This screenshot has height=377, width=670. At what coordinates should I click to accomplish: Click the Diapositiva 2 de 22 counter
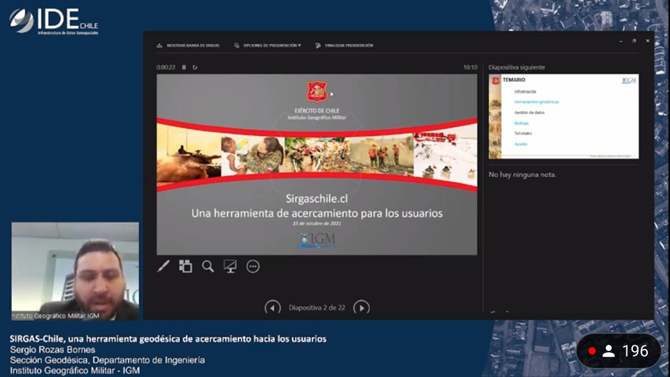[x=317, y=308]
